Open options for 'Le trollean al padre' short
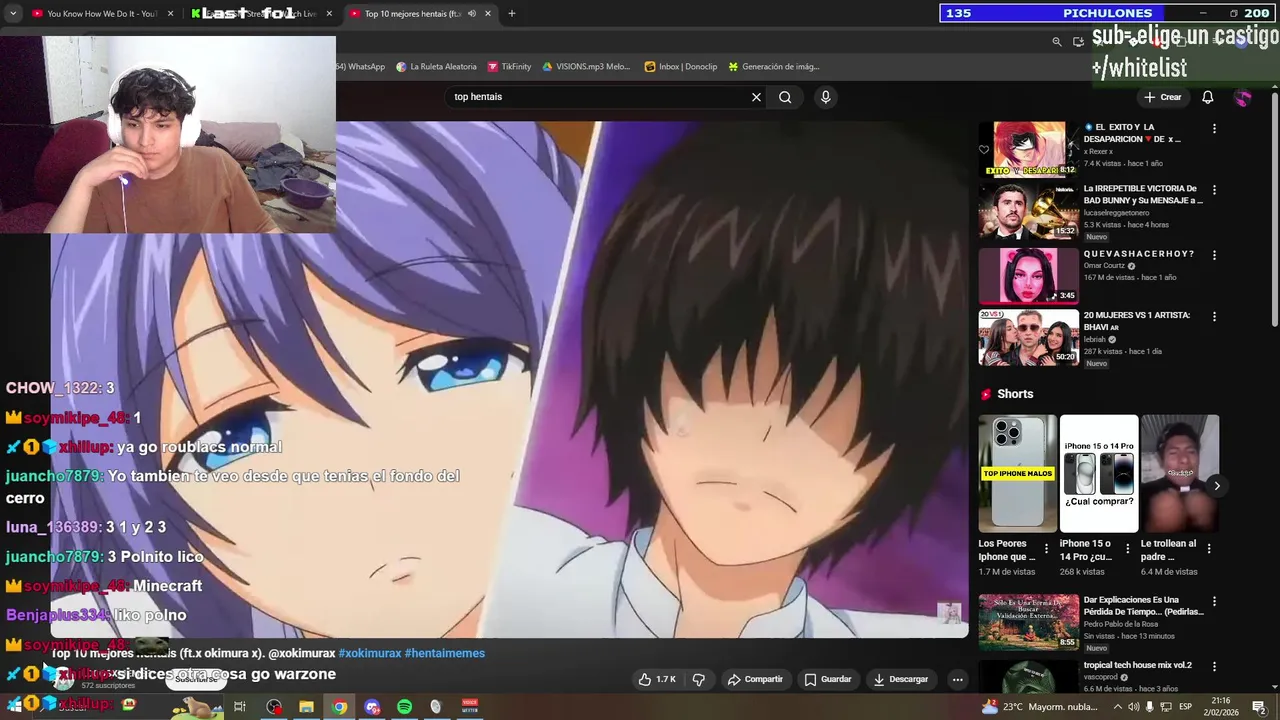The image size is (1280, 720). pos(1209,549)
